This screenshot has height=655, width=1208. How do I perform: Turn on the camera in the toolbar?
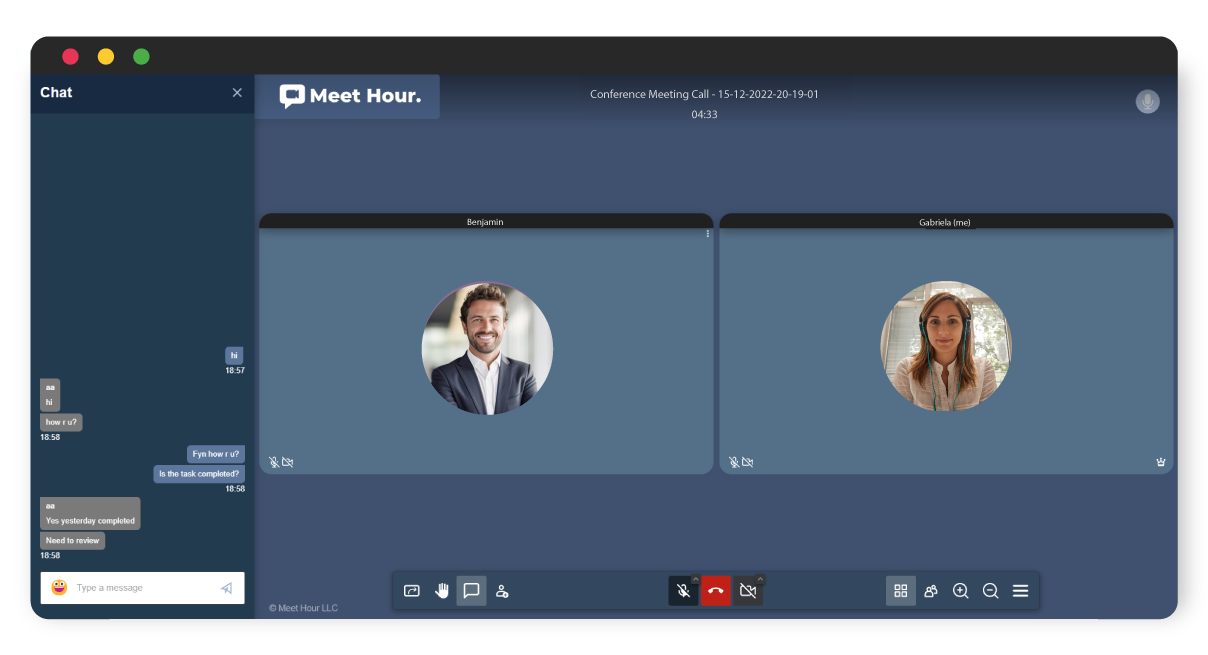pos(747,591)
